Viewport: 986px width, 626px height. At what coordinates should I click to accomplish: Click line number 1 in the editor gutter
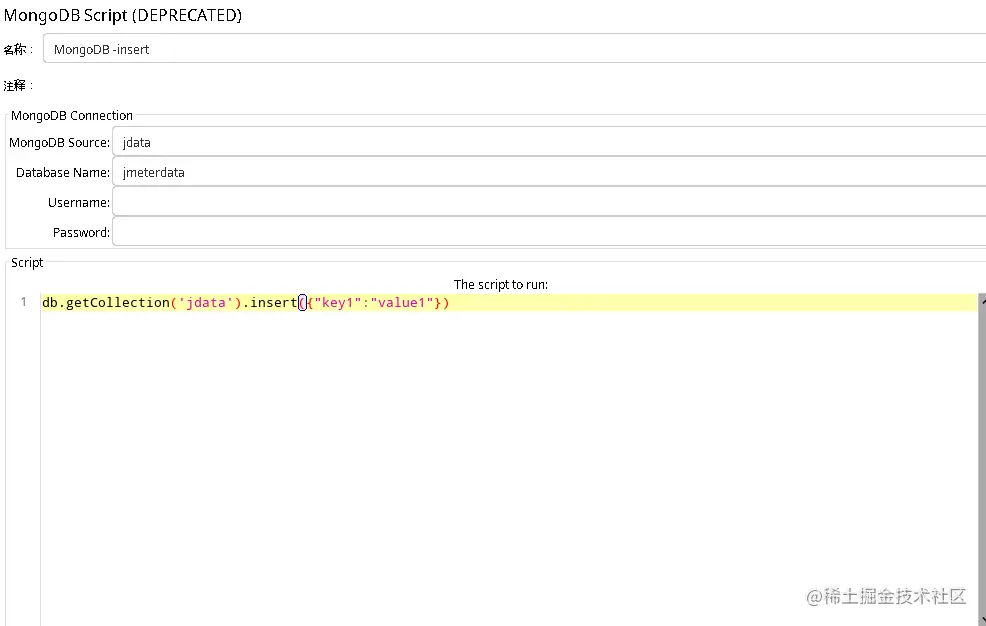23,302
